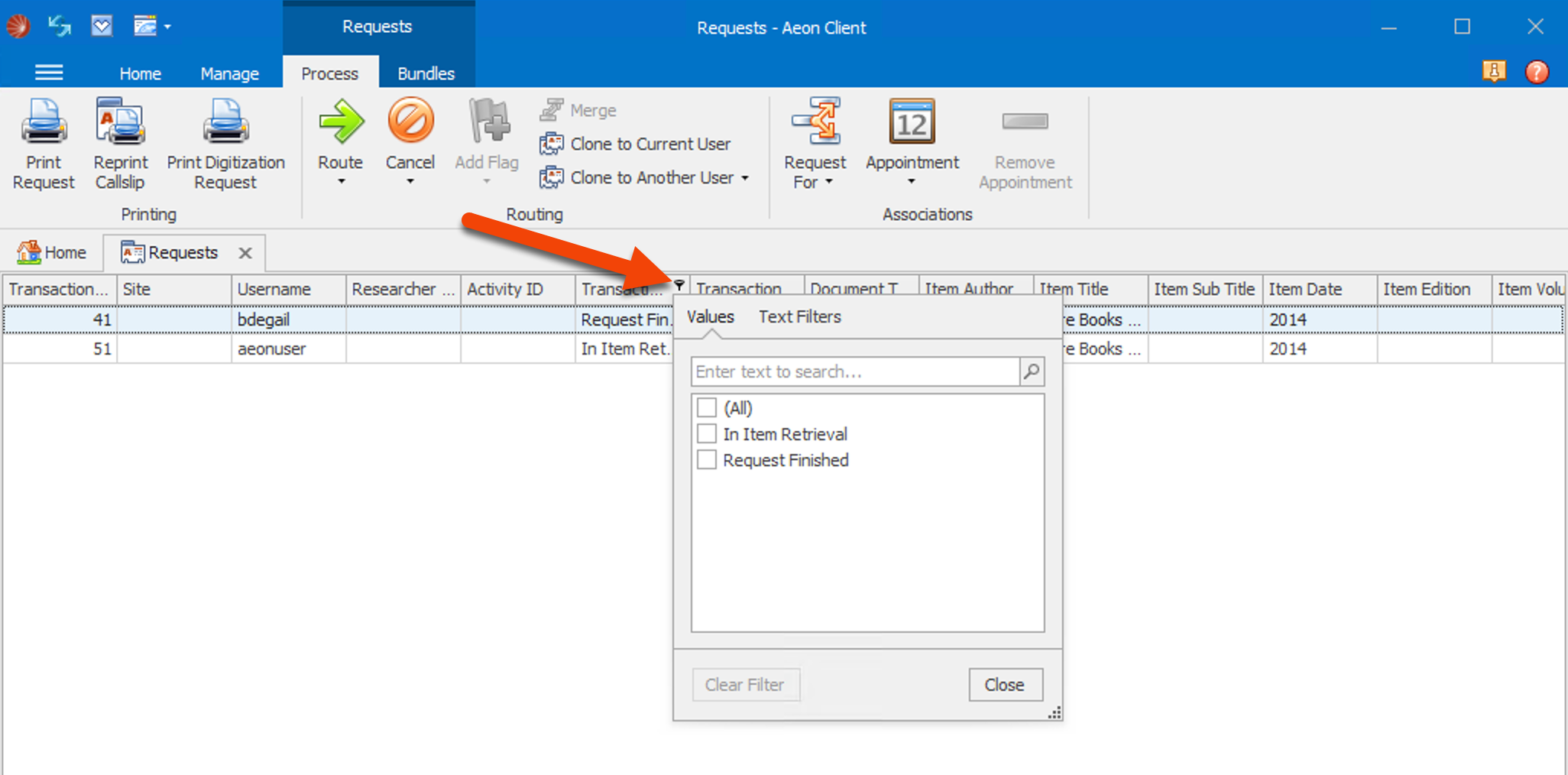Check the In Item Retrieval filter
1568x775 pixels.
pyautogui.click(x=706, y=433)
